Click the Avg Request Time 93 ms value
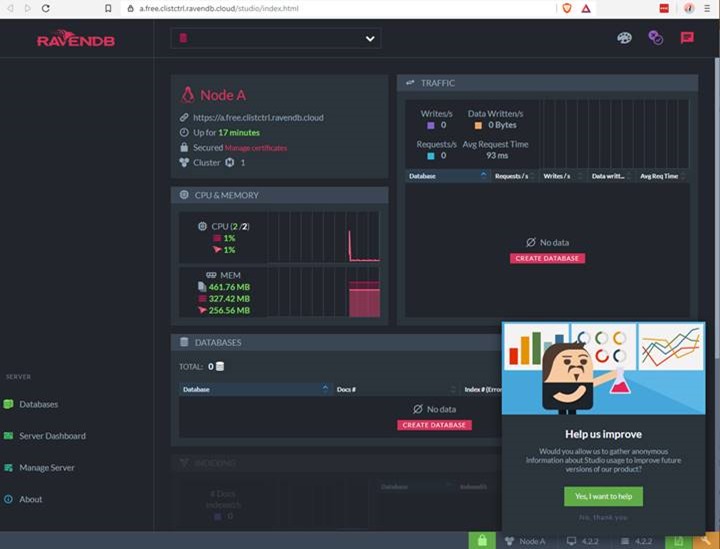The height and width of the screenshot is (549, 720). click(497, 156)
